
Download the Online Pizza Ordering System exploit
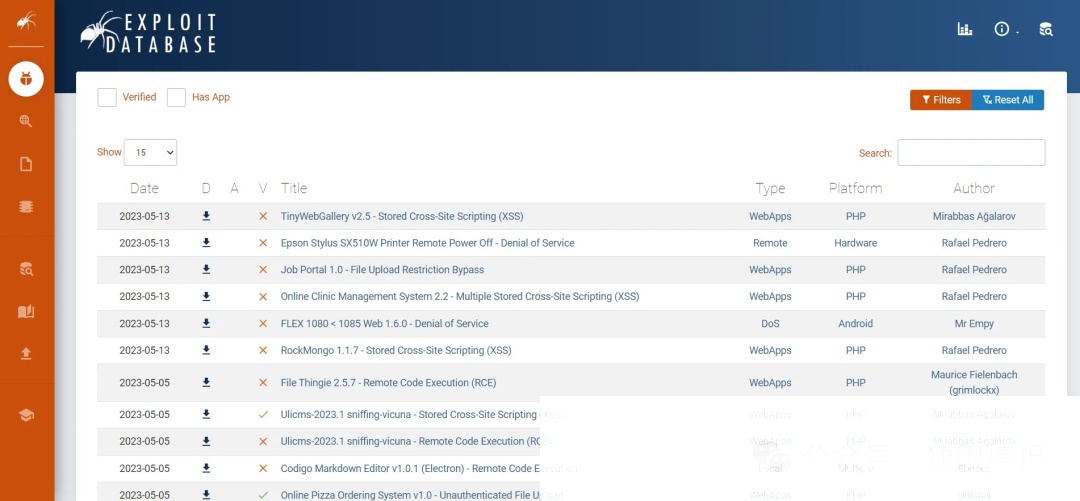[206, 495]
